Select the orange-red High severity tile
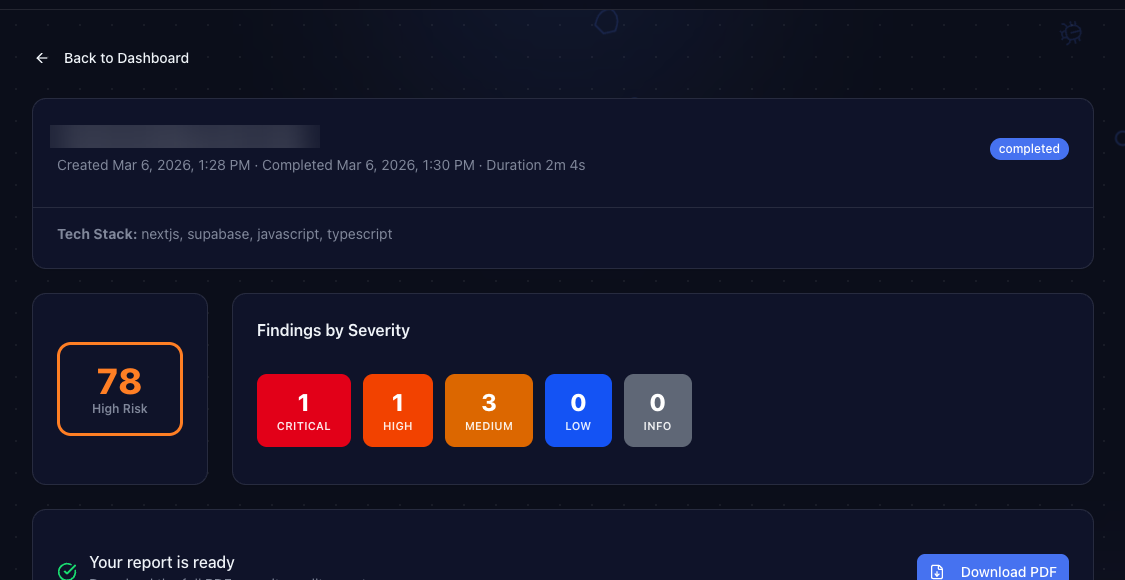Screen dimensions: 1125x580 (x=397, y=410)
